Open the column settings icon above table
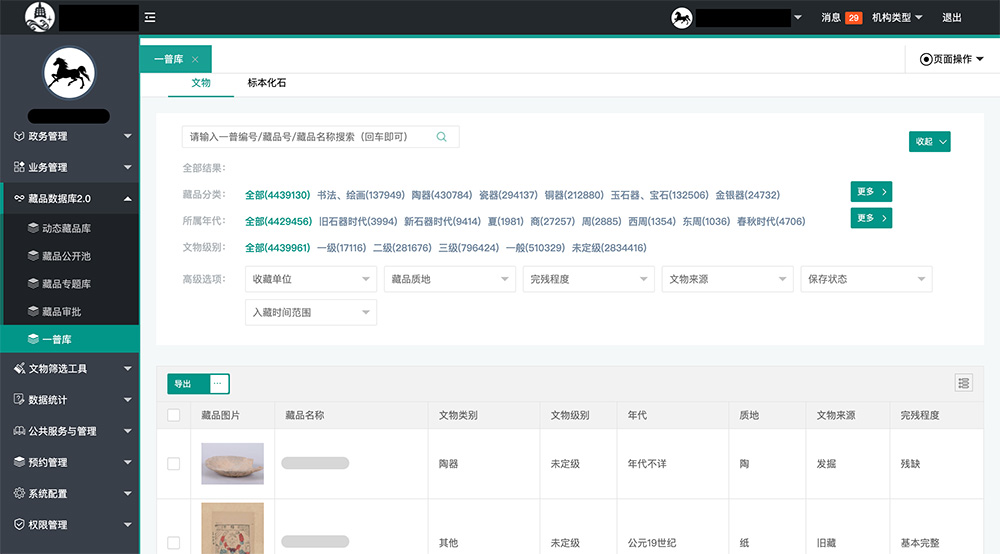The width and height of the screenshot is (1000, 554). click(964, 383)
